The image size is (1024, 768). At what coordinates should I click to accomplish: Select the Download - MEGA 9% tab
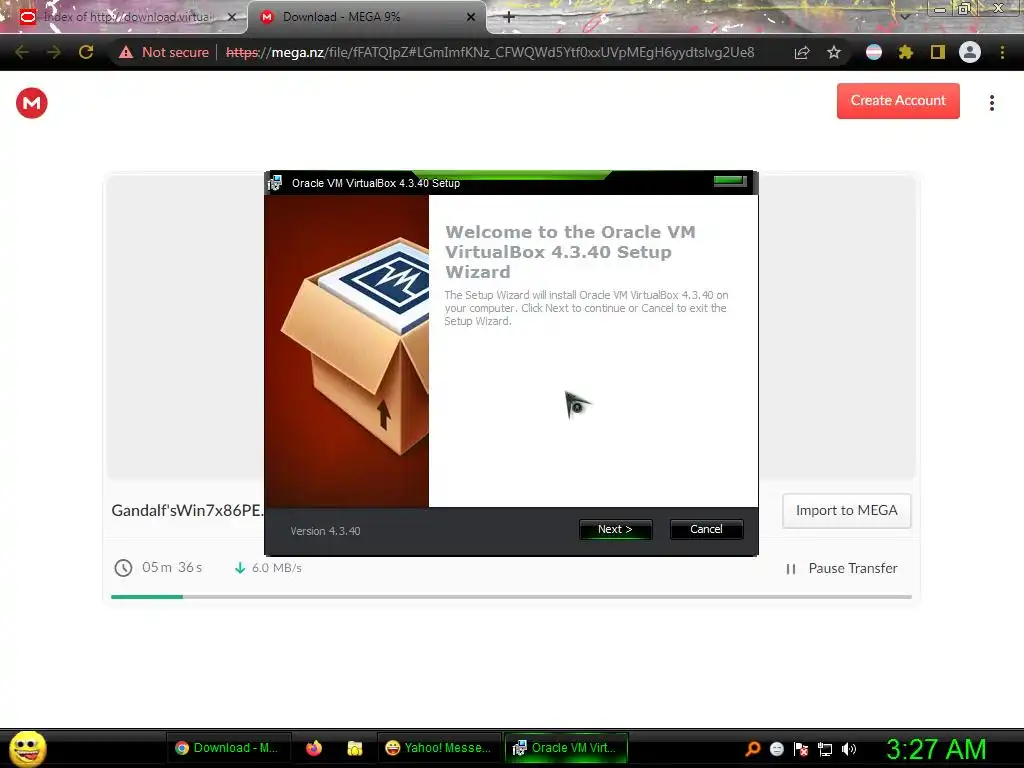[366, 17]
